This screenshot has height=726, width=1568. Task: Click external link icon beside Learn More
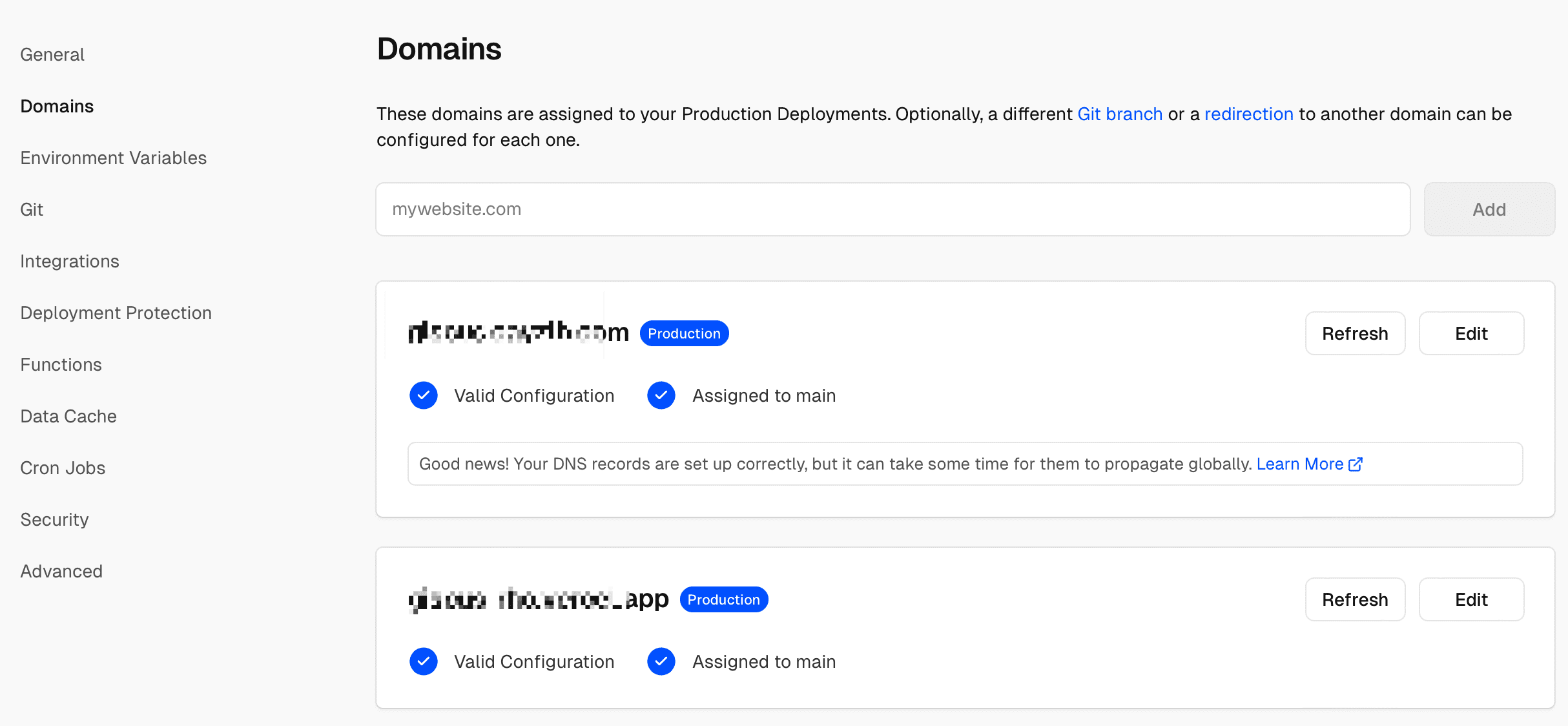point(1356,464)
